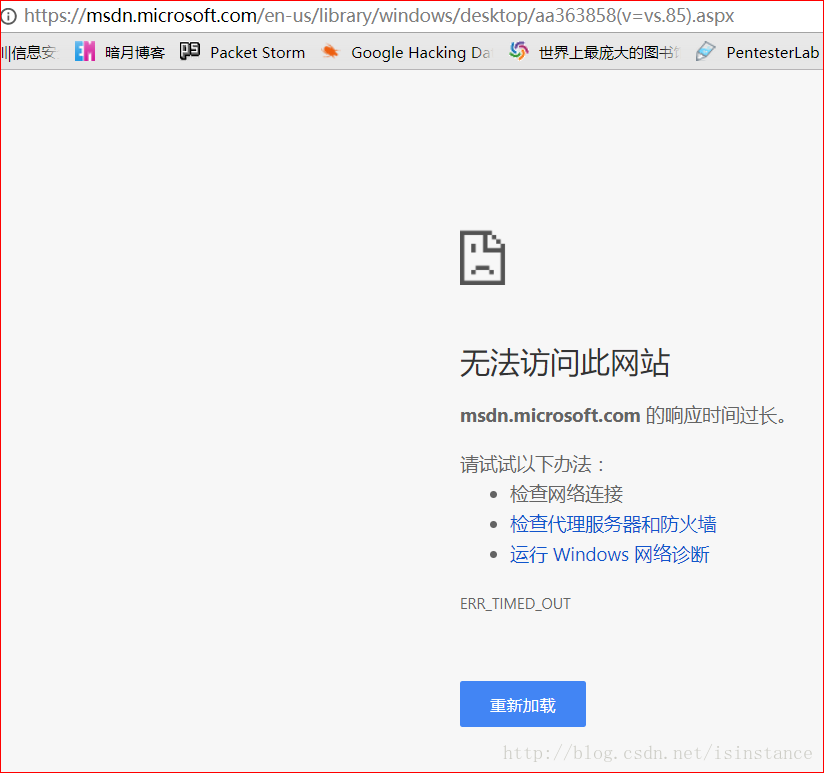824x773 pixels.
Task: Open the 信息安 bookmark at left edge
Action: (x=30, y=53)
